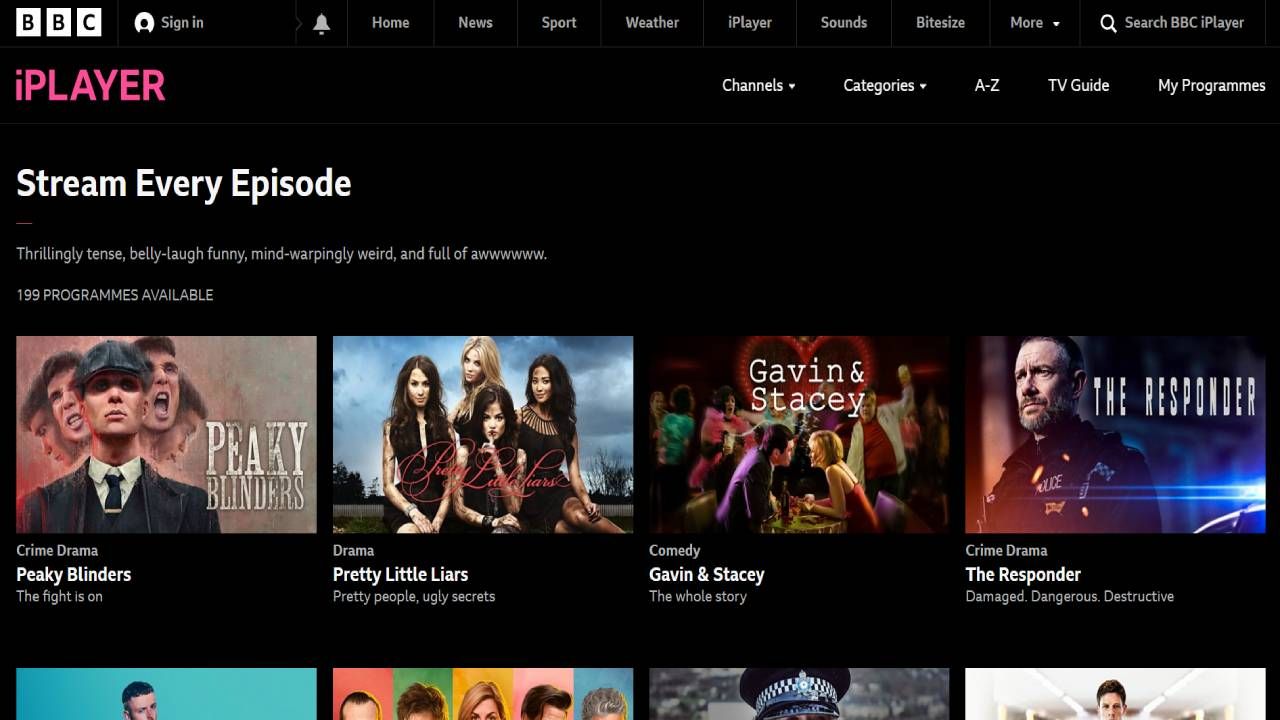Click 'Drama' label above Pretty Little Liars
This screenshot has width=1280, height=720.
coord(353,550)
